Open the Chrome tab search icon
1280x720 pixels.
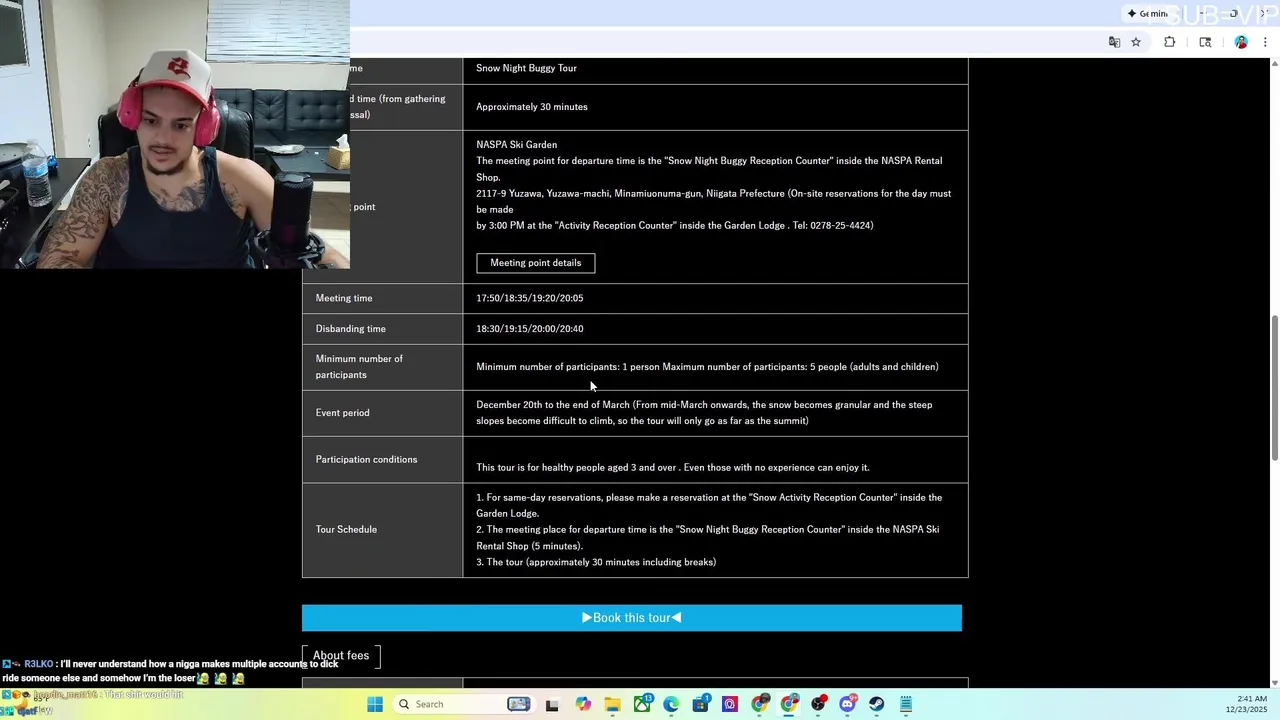click(x=1205, y=42)
